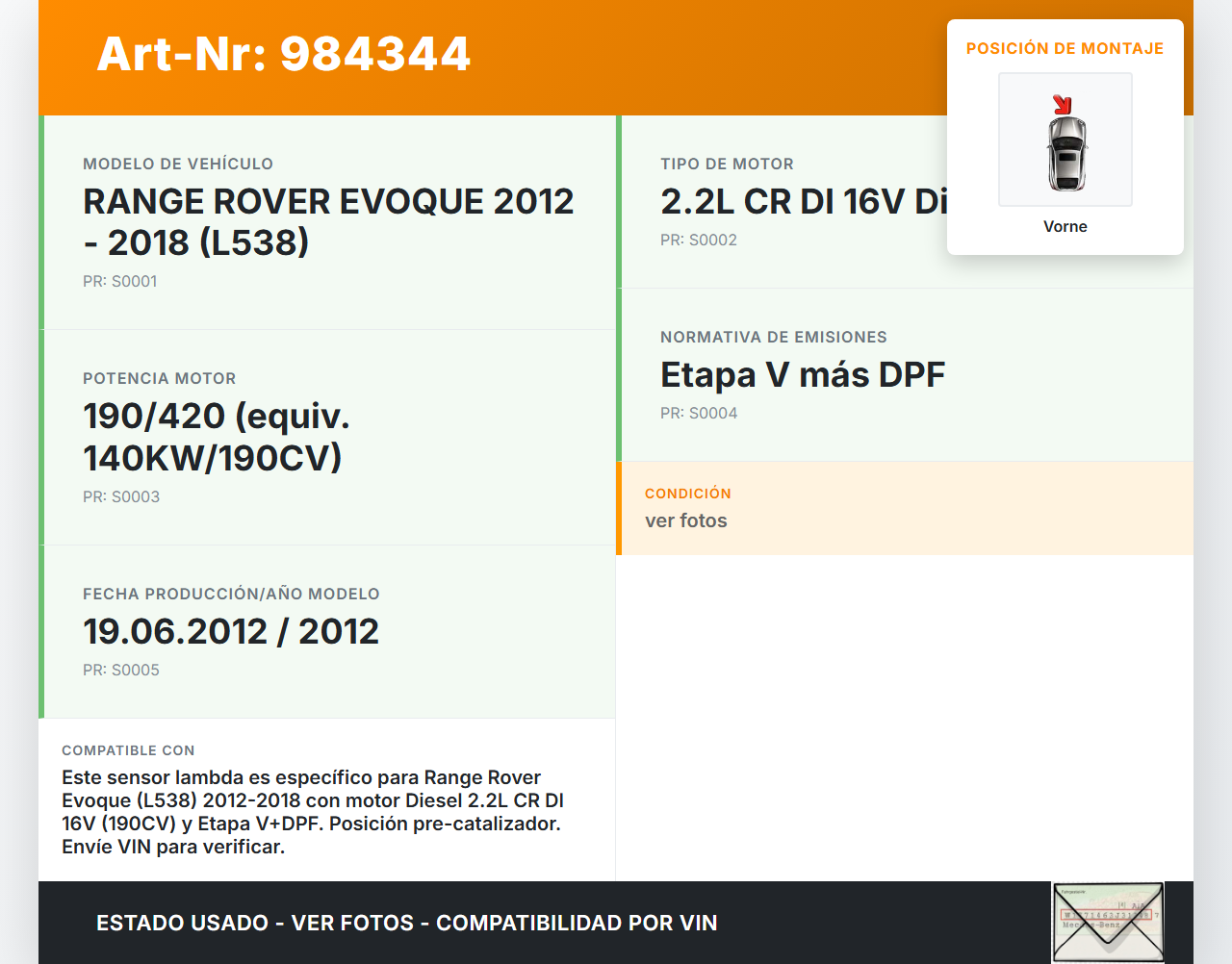Click the 'ESTADO USADO' footer banner text
This screenshot has height=964, width=1232.
pyautogui.click(x=406, y=923)
